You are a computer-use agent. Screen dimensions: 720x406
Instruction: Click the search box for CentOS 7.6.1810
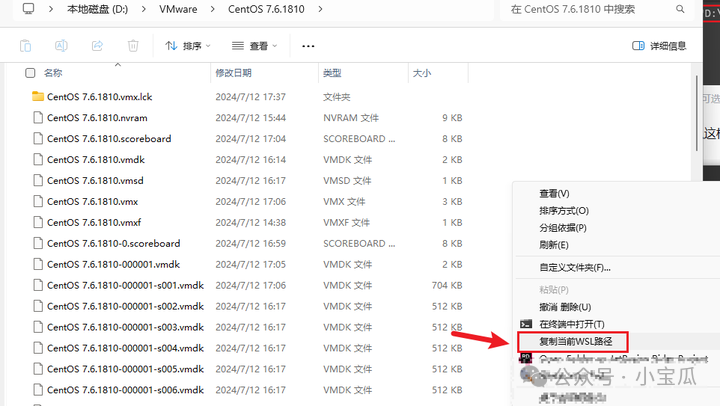590,9
